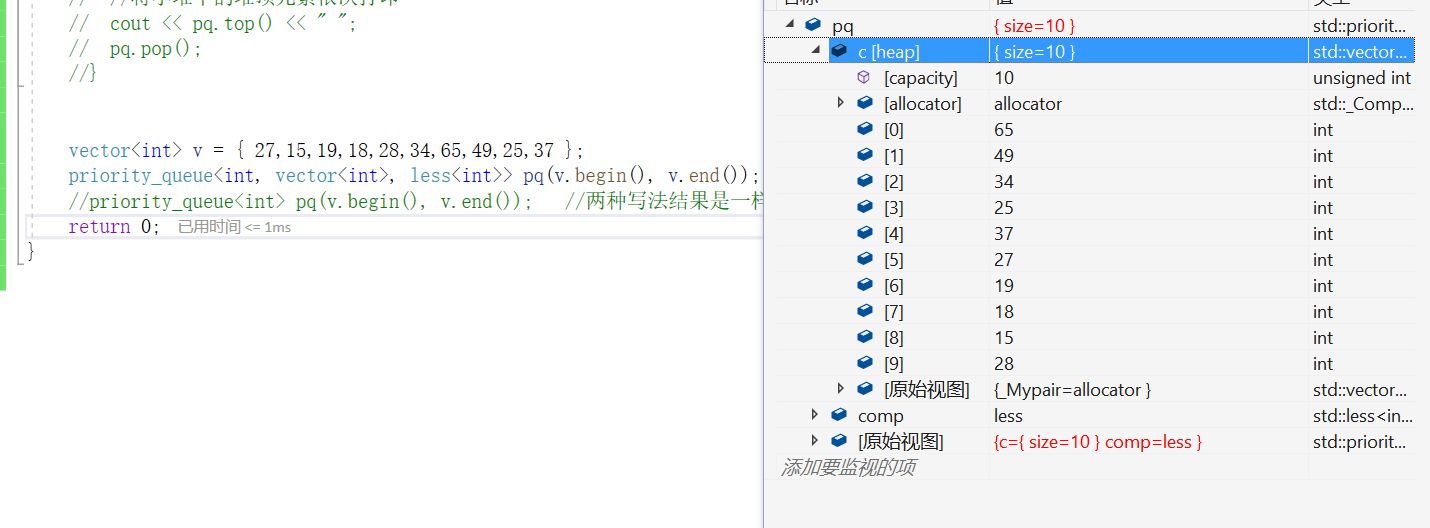Click the cube icon beside comp

coord(839,415)
